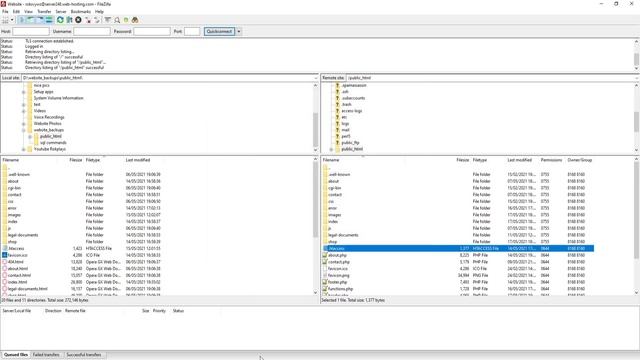Viewport: 640px width, 360px height.
Task: Toggle the local directory tree display
Action: (x=31, y=20)
